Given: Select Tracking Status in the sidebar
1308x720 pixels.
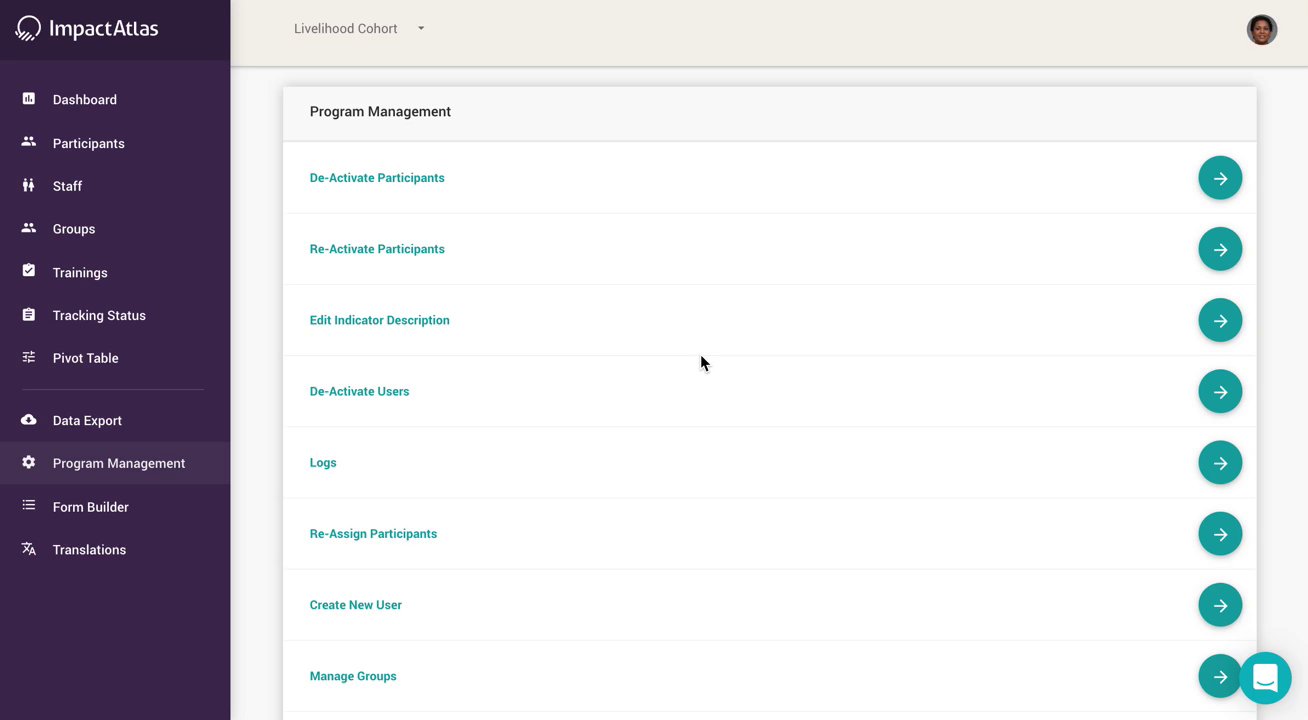Looking at the screenshot, I should [115, 315].
